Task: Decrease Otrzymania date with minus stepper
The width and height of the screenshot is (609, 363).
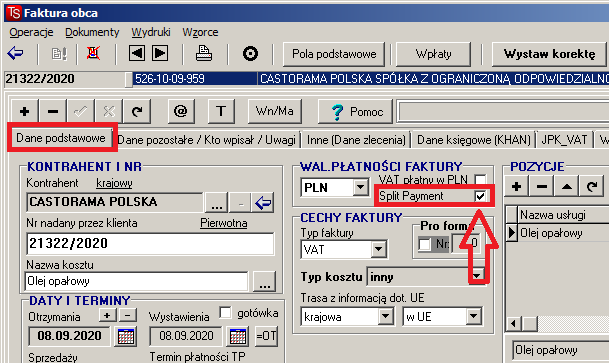Action: click(128, 315)
